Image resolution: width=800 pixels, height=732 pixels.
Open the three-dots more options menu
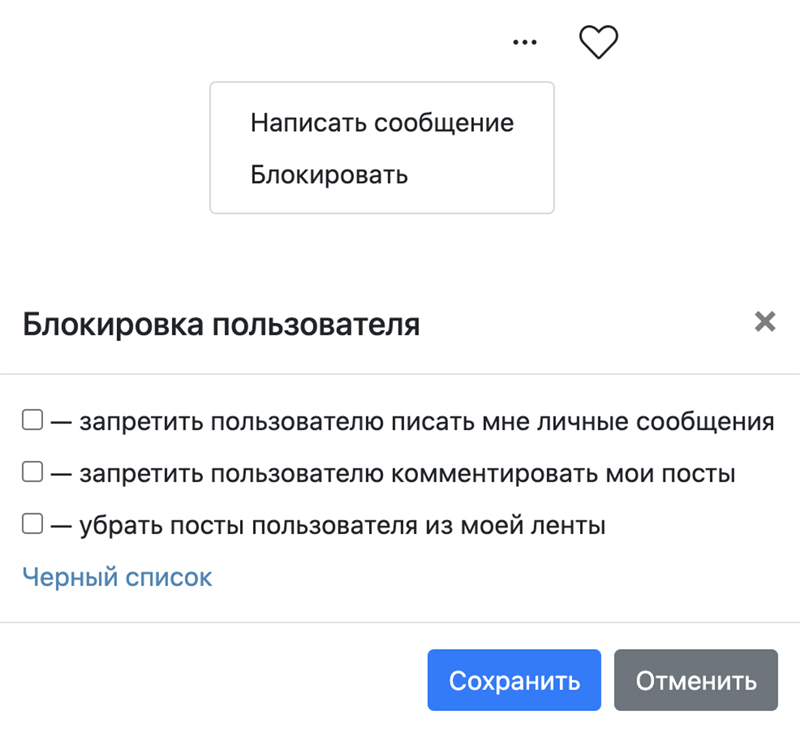(524, 42)
